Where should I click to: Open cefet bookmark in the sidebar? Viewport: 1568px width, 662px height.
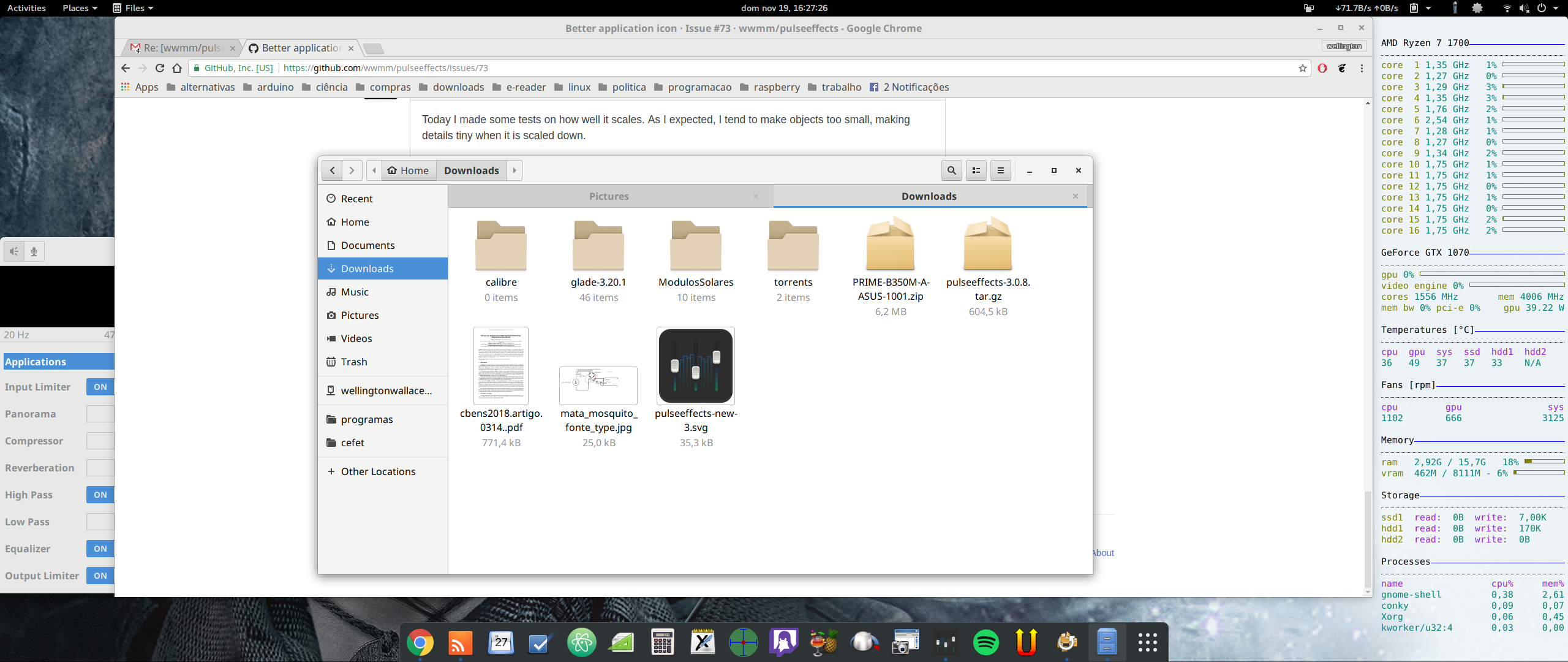[383, 443]
